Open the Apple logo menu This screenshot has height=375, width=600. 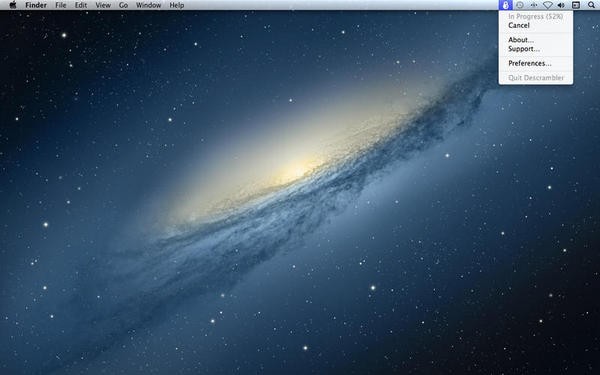[13, 5]
